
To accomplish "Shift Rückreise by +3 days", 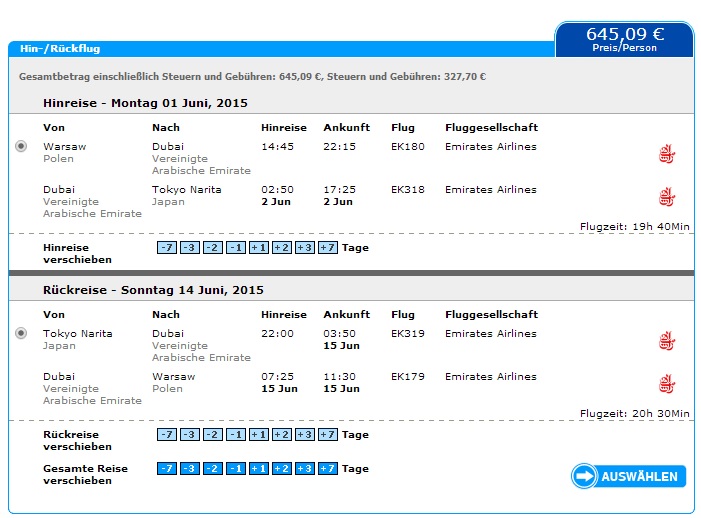I will click(x=305, y=434).
